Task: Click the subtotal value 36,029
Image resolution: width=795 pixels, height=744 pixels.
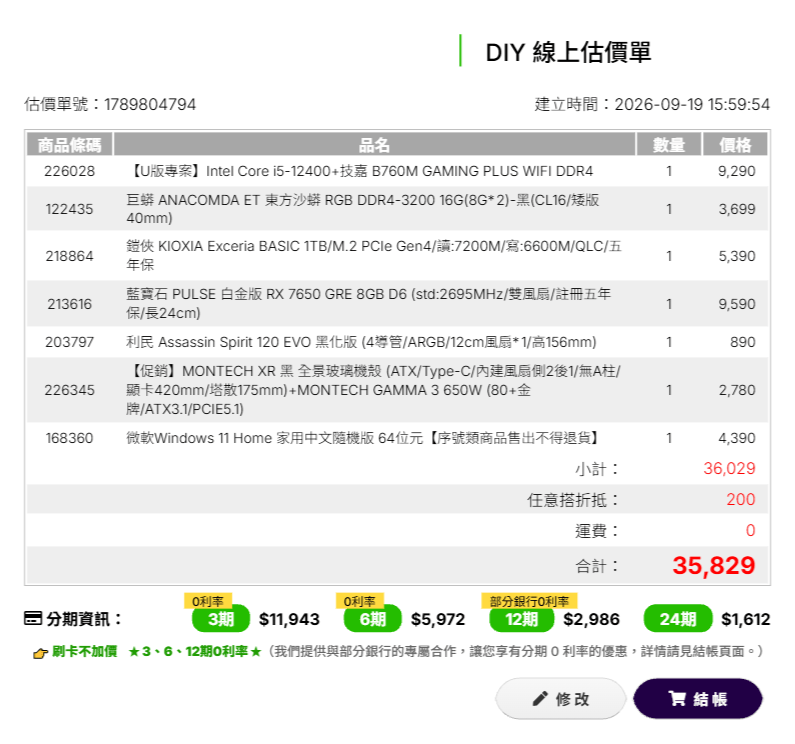Action: tap(729, 468)
